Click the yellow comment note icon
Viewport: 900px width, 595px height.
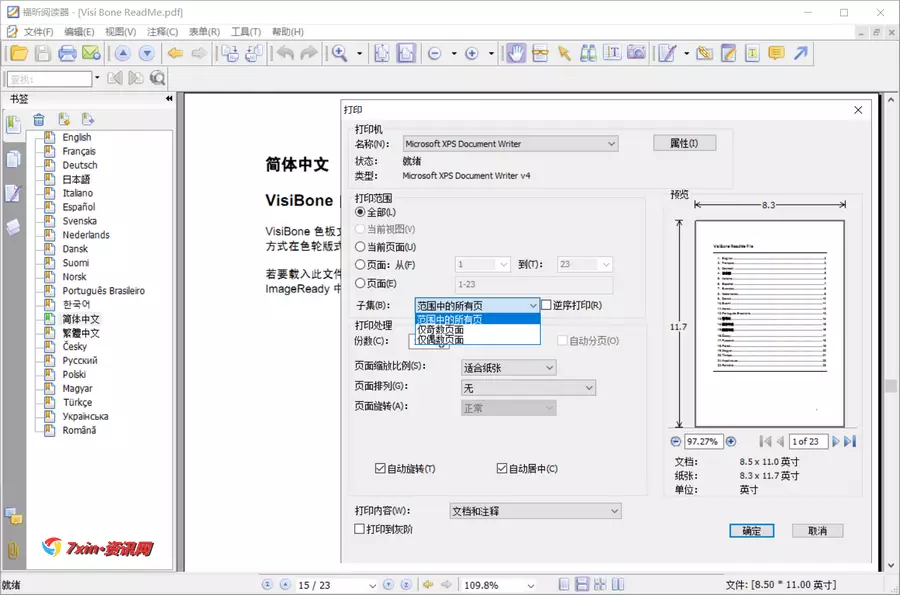click(x=776, y=53)
